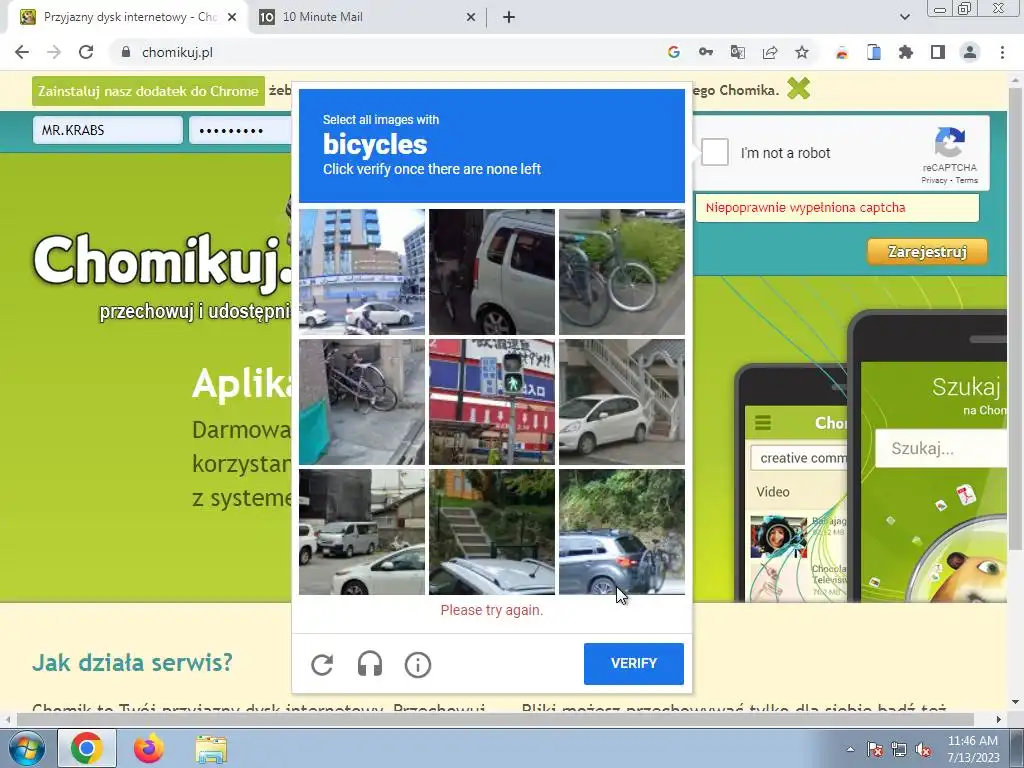Dismiss the Chrome add-on banner green X
The width and height of the screenshot is (1024, 768).
[x=798, y=89]
